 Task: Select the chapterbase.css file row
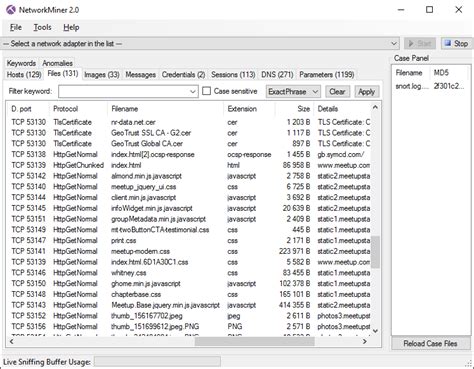point(189,294)
